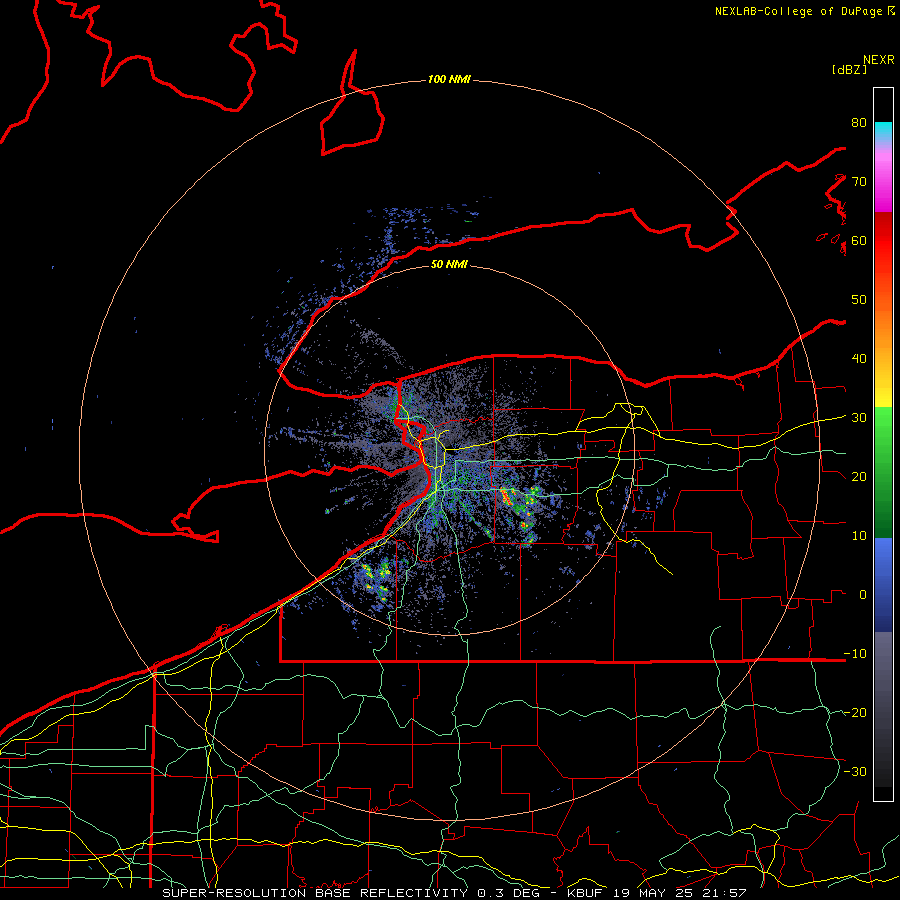Click the 50 NMI range ring label
Screen dimensions: 900x900
(449, 264)
